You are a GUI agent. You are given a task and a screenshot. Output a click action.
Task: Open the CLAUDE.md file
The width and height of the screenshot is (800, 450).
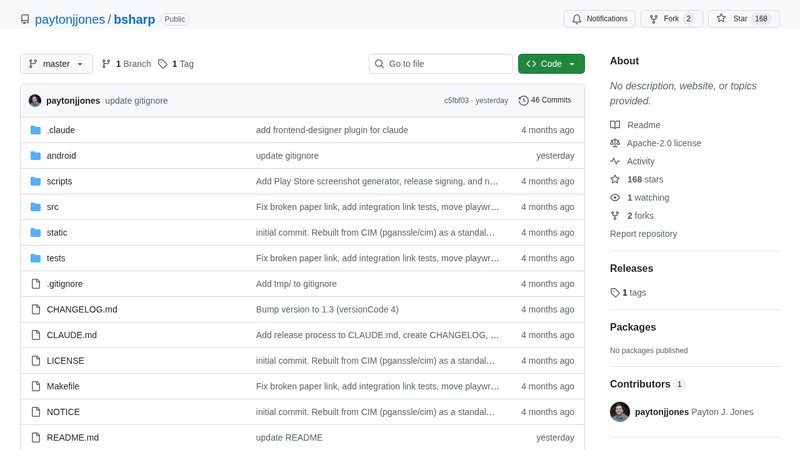coord(71,335)
